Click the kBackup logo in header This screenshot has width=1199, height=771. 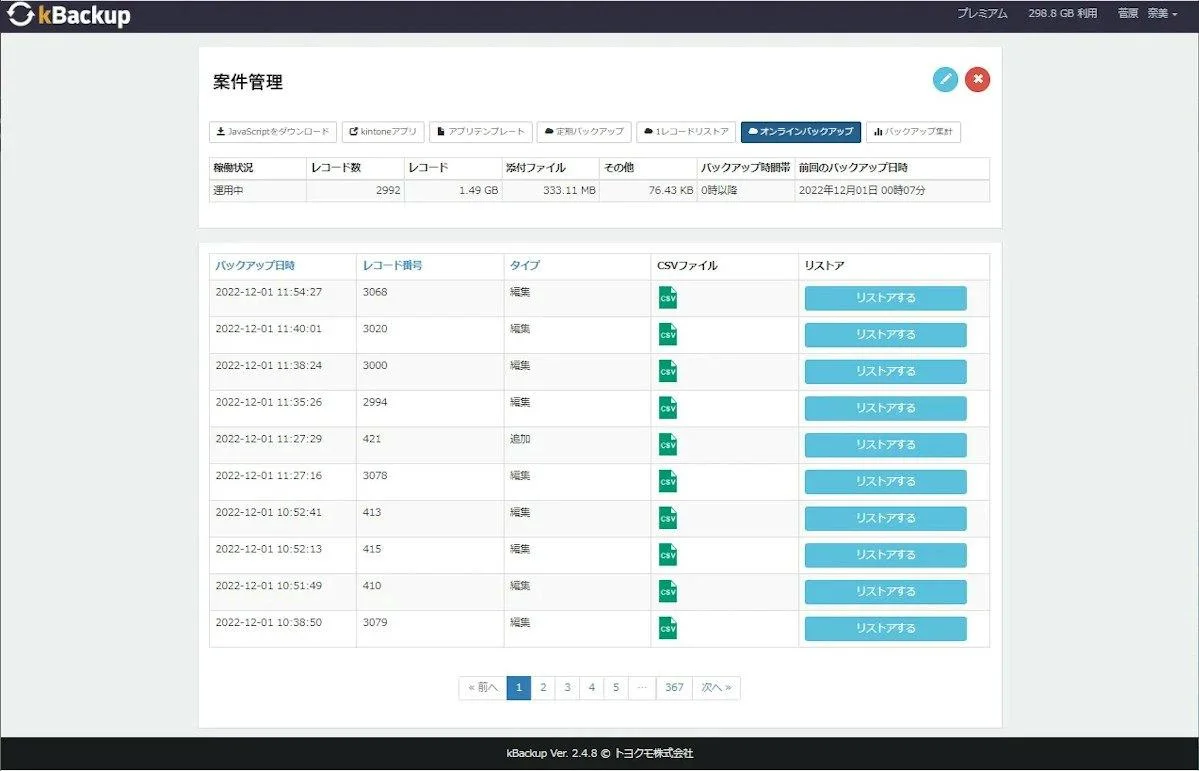69,16
